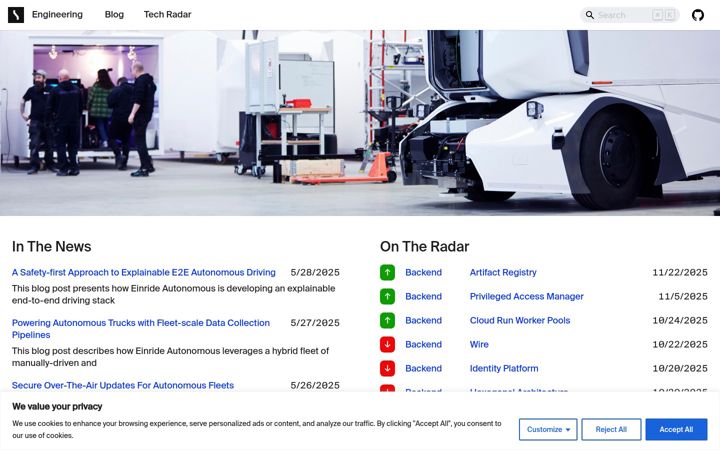Expand the Customize cookie options
Screen dimensions: 720x450
pos(548,429)
